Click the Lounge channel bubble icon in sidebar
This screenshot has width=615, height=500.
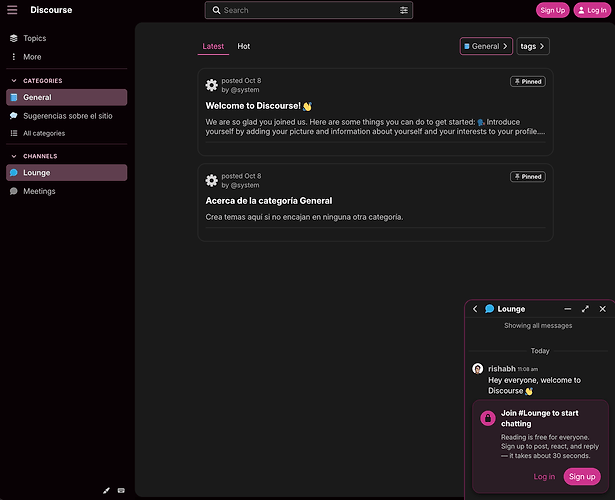coord(14,173)
